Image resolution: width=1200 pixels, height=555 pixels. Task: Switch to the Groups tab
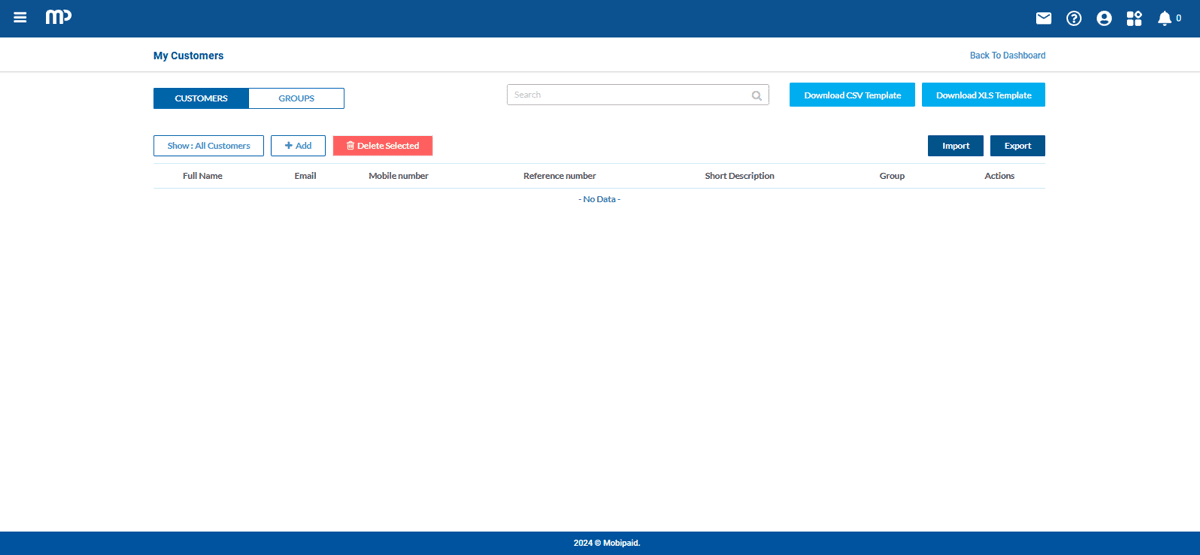pos(296,98)
